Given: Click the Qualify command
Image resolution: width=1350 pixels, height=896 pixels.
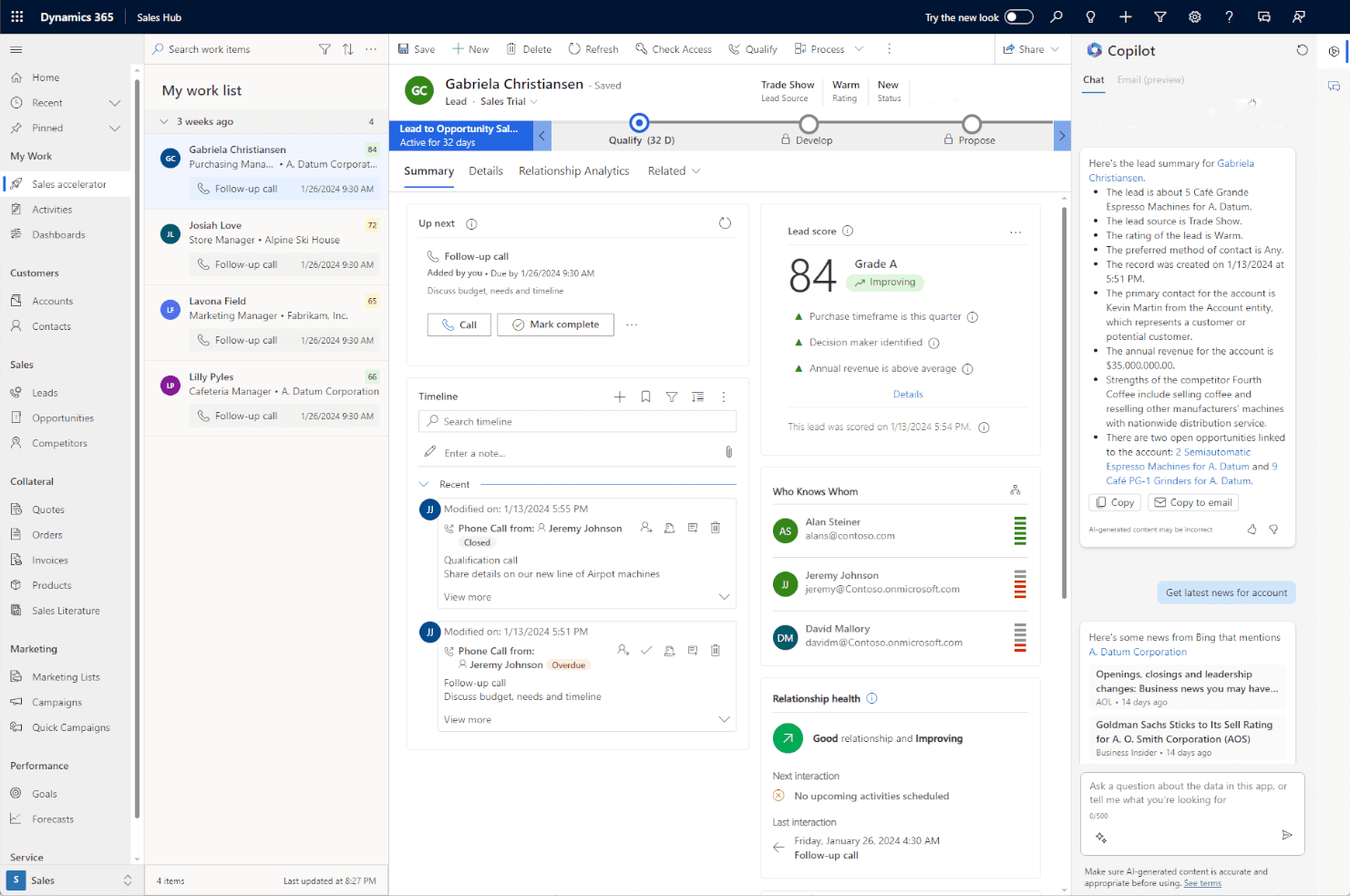Looking at the screenshot, I should (x=753, y=49).
